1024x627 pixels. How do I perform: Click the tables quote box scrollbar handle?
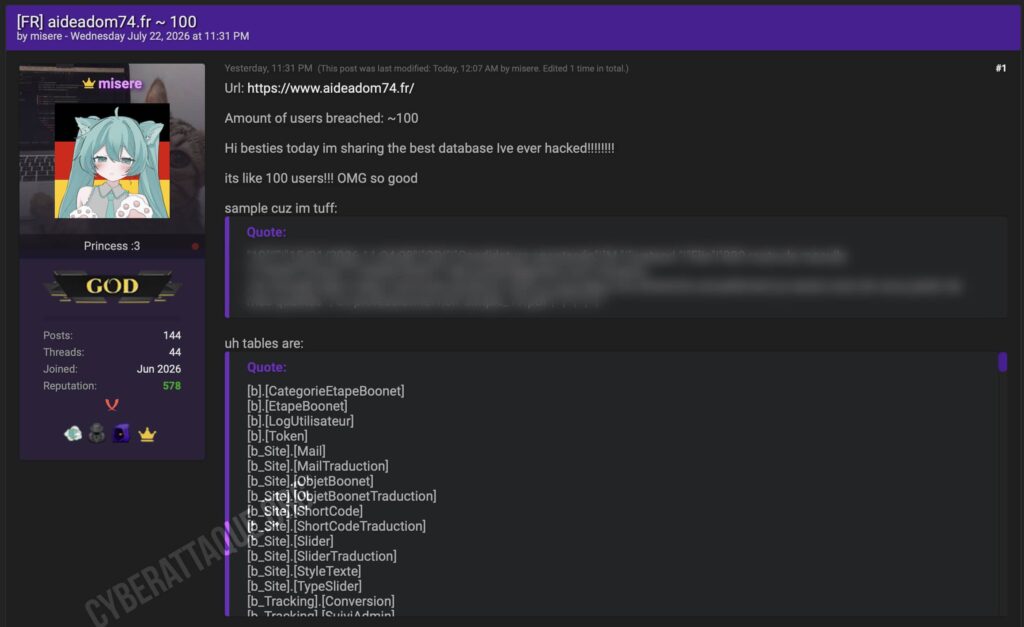coord(1002,362)
